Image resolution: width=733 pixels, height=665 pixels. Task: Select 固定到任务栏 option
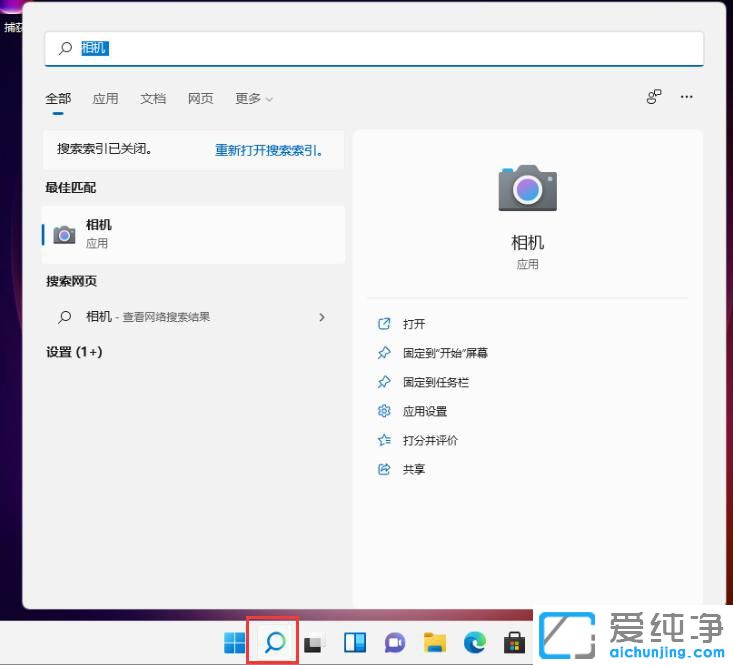coord(436,382)
